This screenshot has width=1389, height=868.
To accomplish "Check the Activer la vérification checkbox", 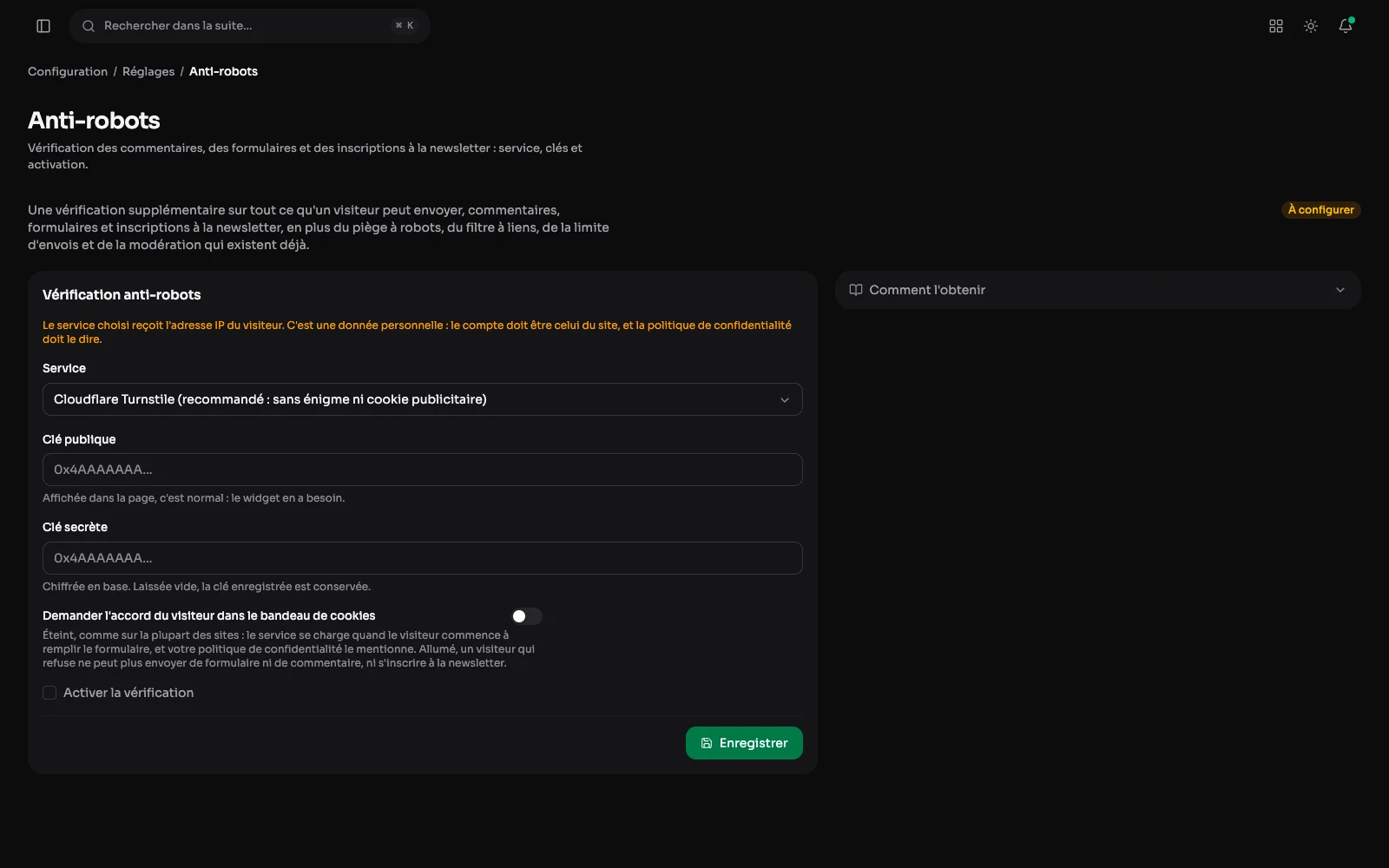I will (49, 693).
